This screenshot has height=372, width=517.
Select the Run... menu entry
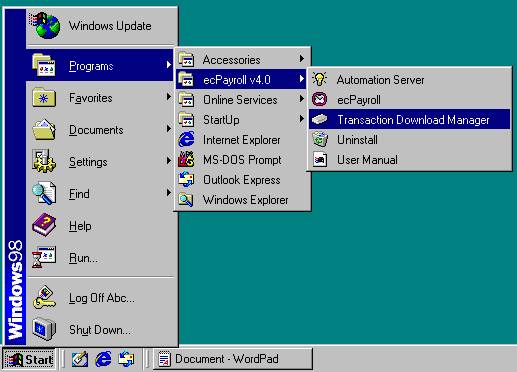click(100, 257)
